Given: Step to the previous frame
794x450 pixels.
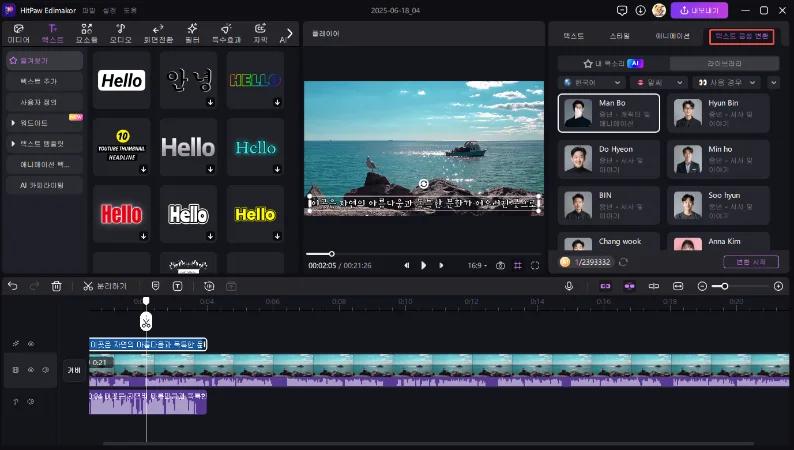Looking at the screenshot, I should [406, 265].
